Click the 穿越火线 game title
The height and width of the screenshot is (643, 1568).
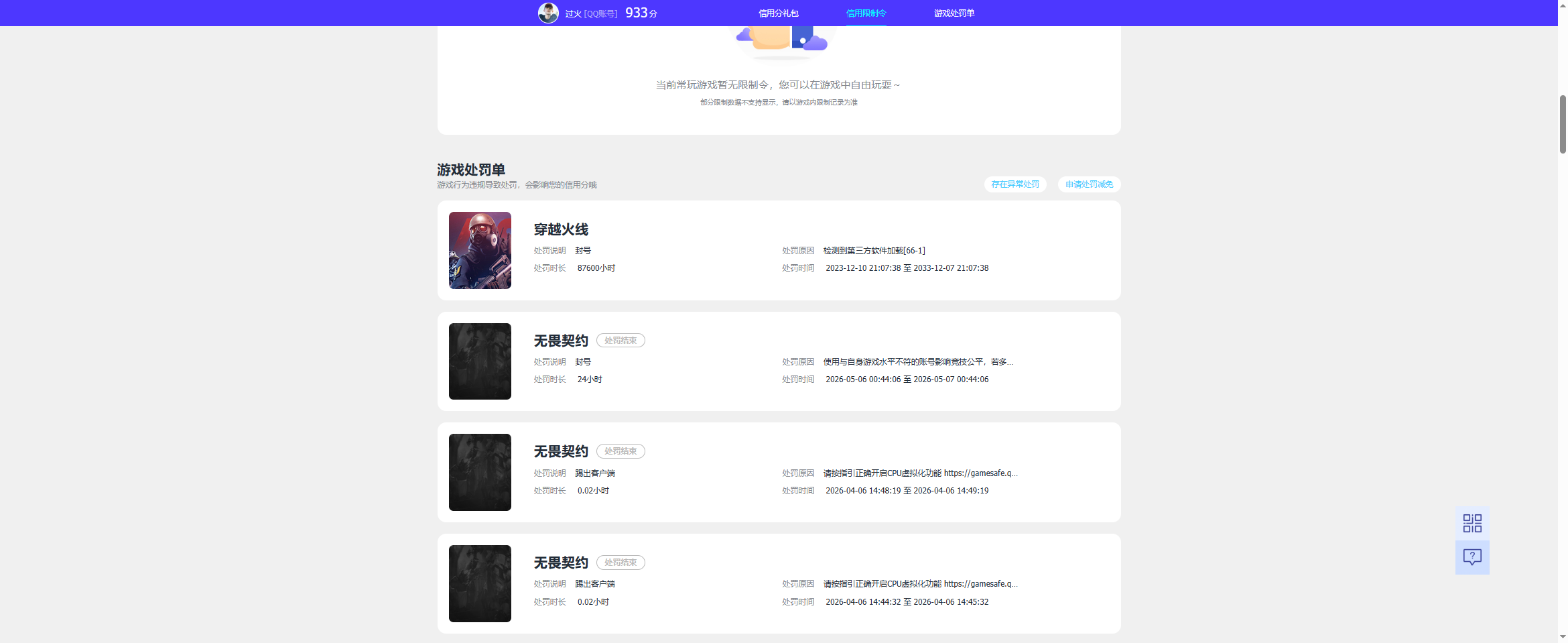(561, 229)
